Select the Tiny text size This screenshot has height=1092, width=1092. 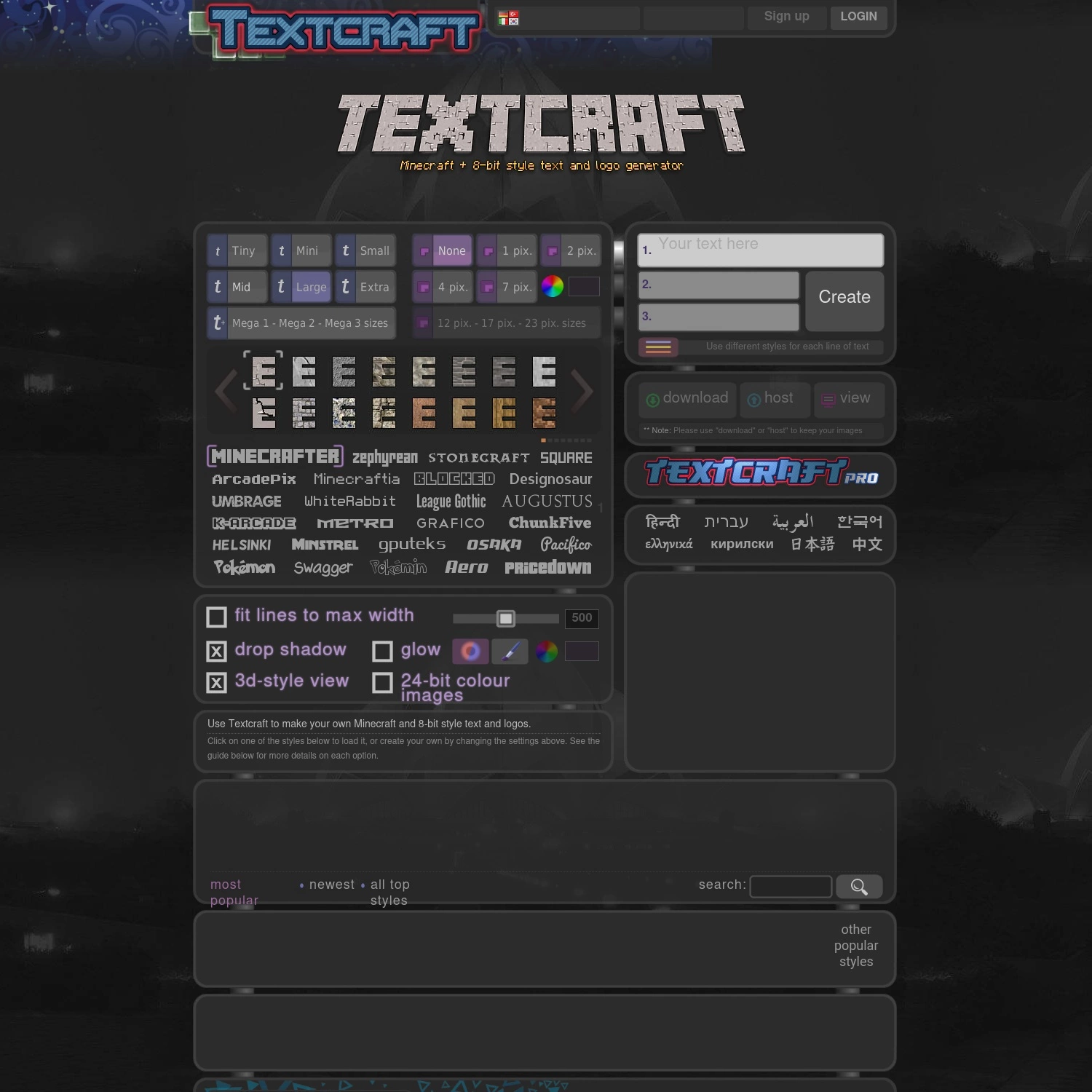click(x=237, y=251)
